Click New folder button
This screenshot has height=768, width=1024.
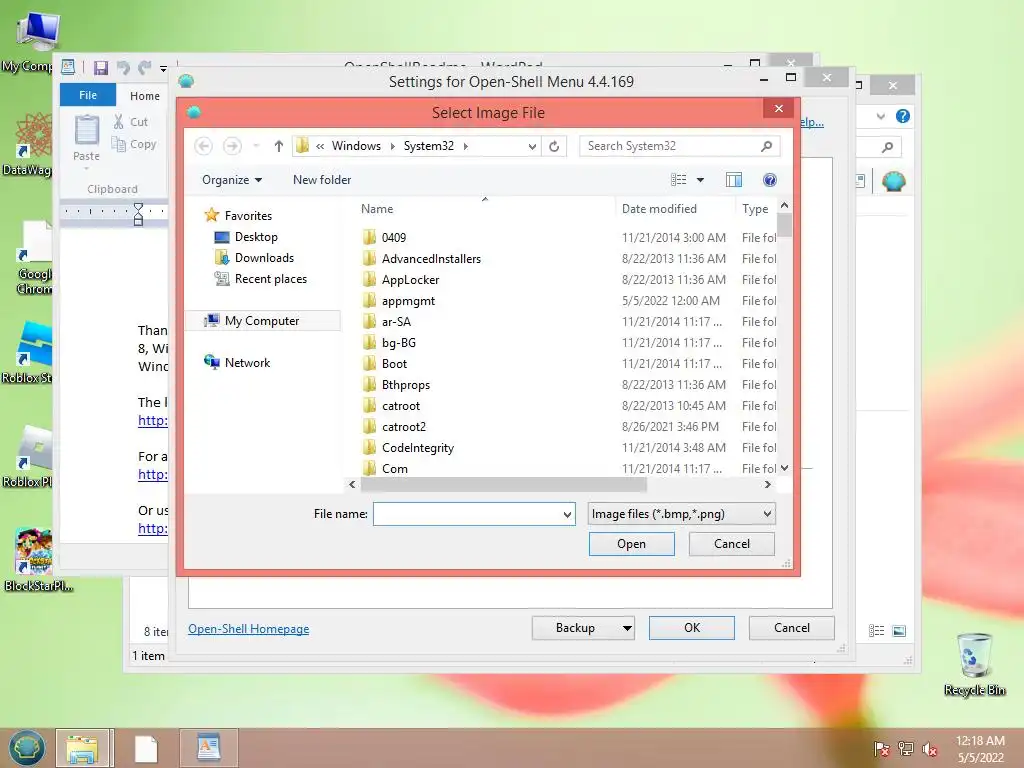pyautogui.click(x=322, y=180)
